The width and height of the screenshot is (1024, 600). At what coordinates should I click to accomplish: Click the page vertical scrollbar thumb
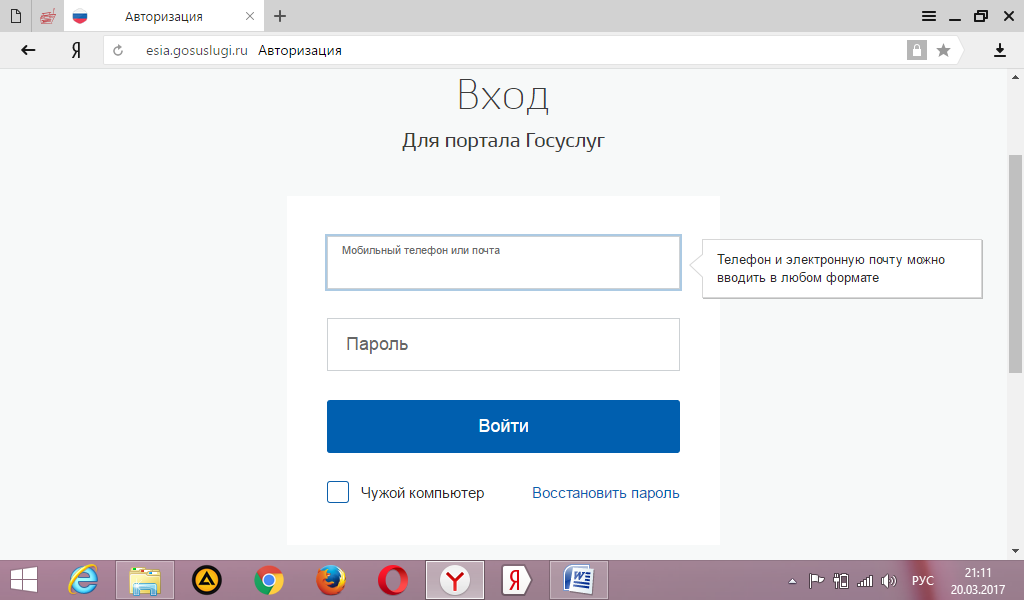pyautogui.click(x=1015, y=264)
